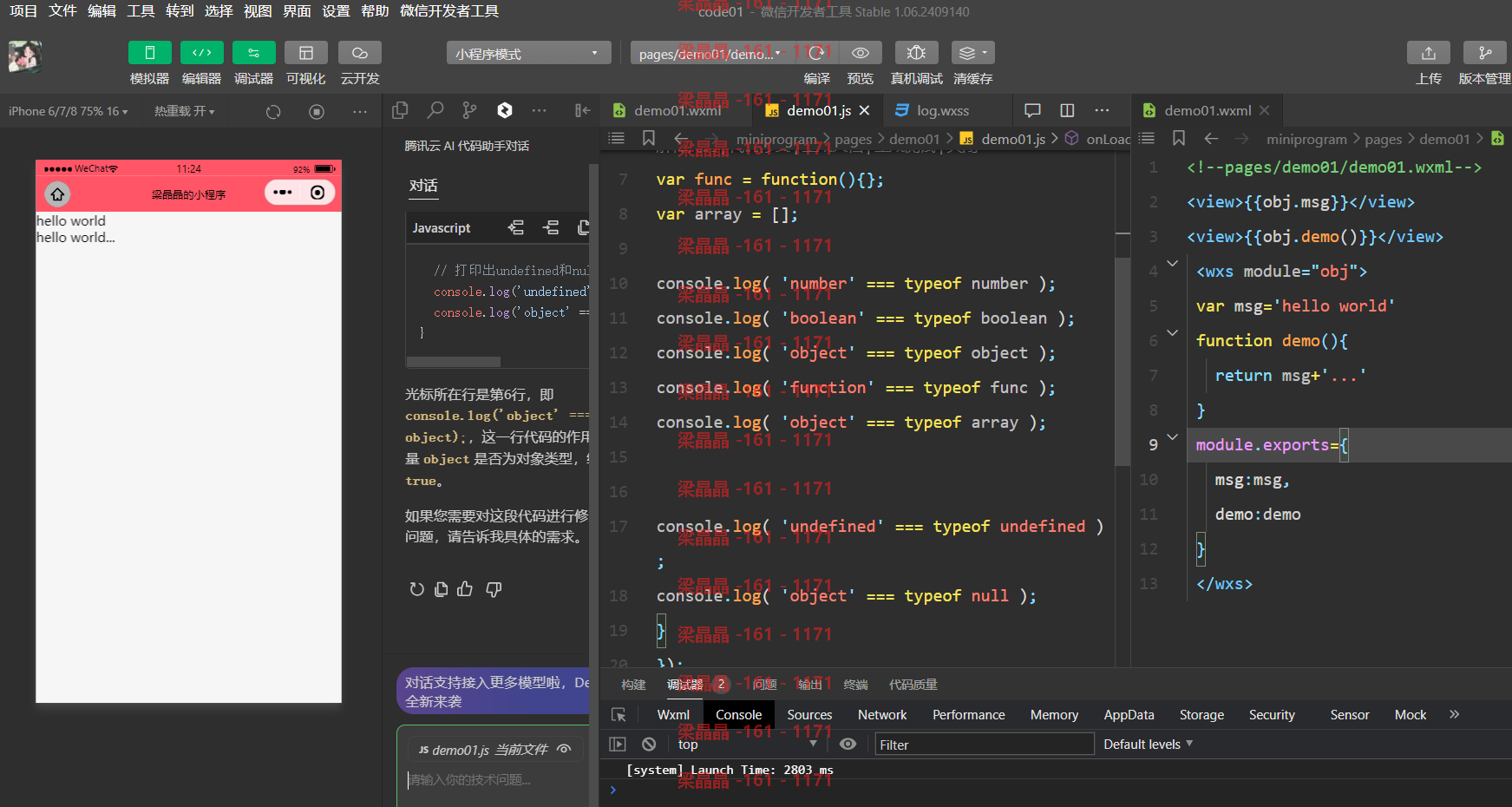Viewport: 1512px width, 807px height.
Task: Collapse the module.exports fold arrow
Action: (x=1172, y=436)
